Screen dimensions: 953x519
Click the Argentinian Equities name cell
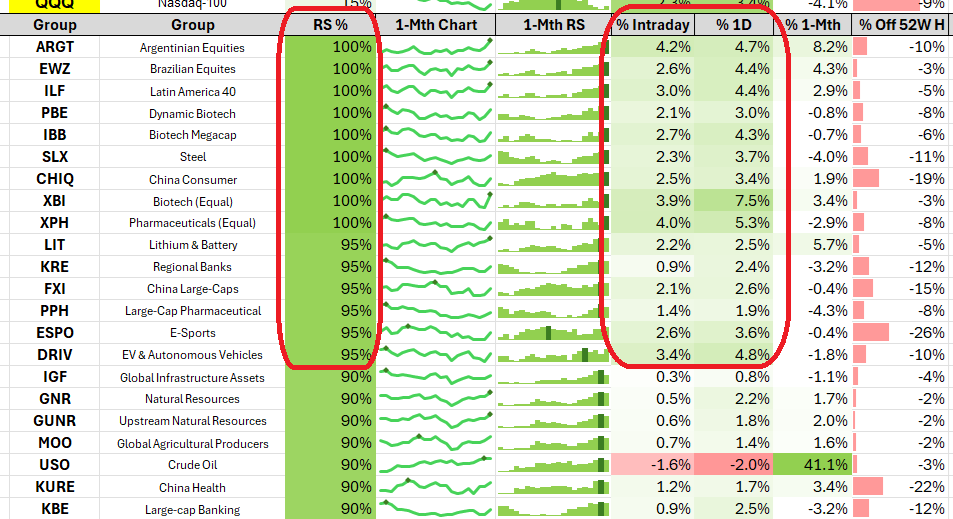point(192,47)
